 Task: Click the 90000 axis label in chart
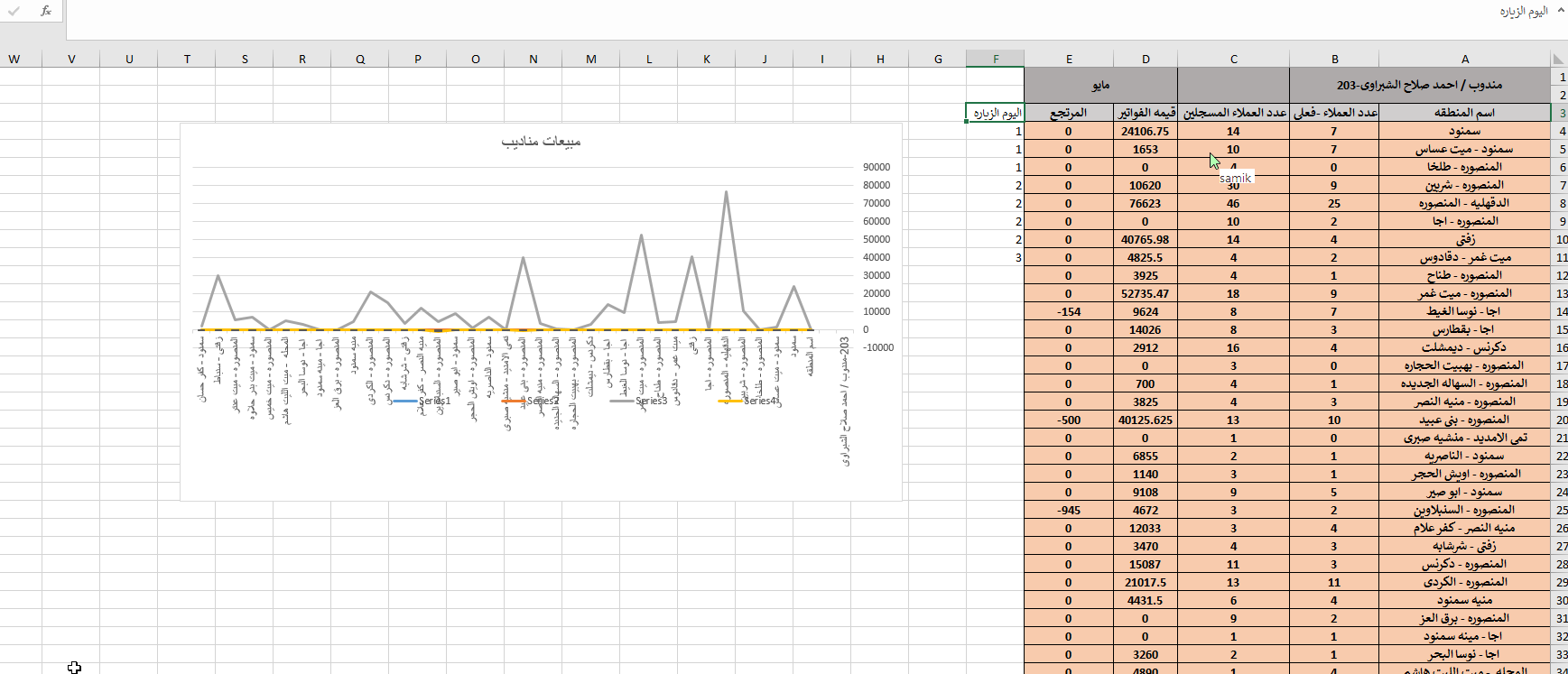coord(877,167)
